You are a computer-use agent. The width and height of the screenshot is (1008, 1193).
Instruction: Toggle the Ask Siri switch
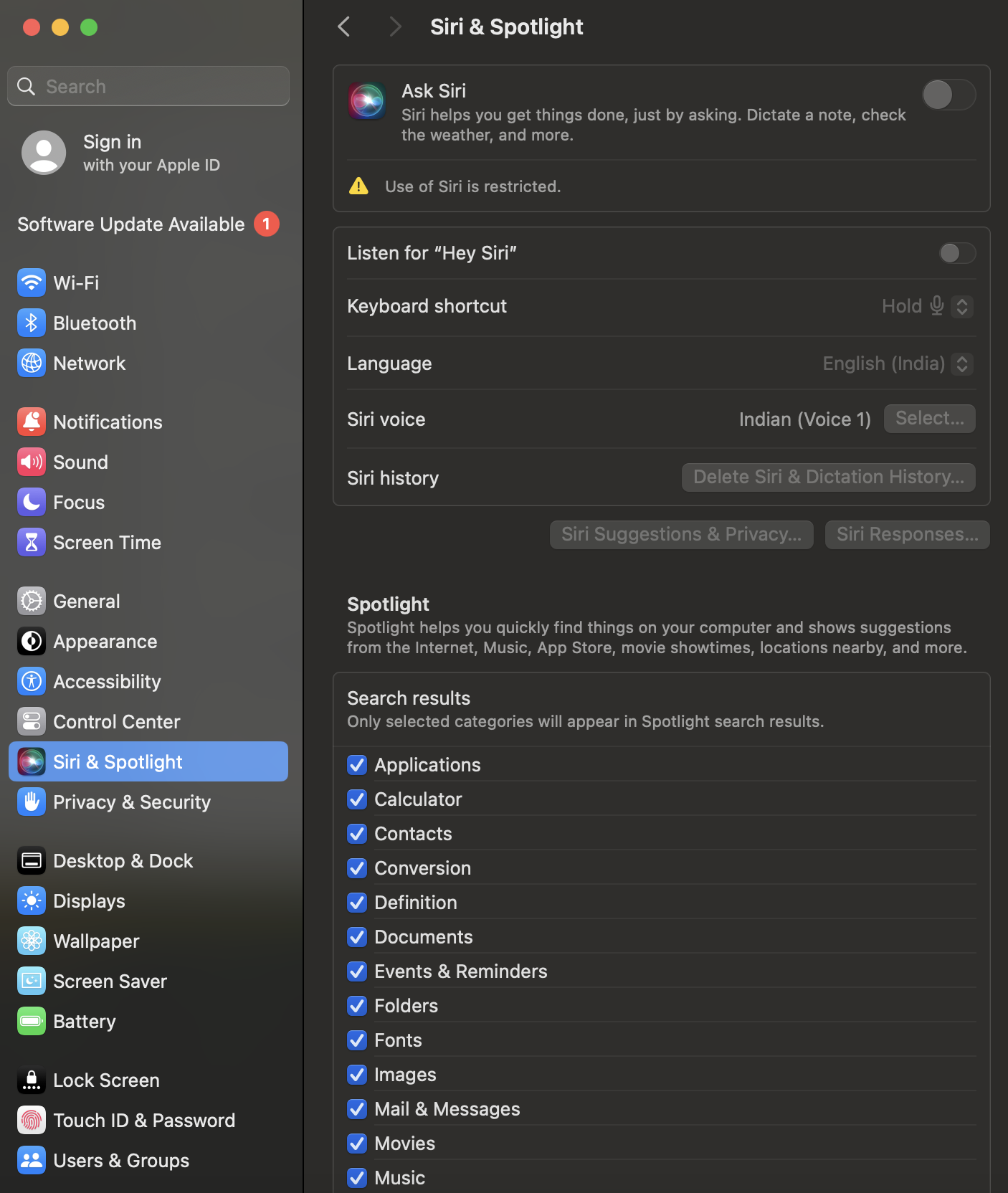948,95
